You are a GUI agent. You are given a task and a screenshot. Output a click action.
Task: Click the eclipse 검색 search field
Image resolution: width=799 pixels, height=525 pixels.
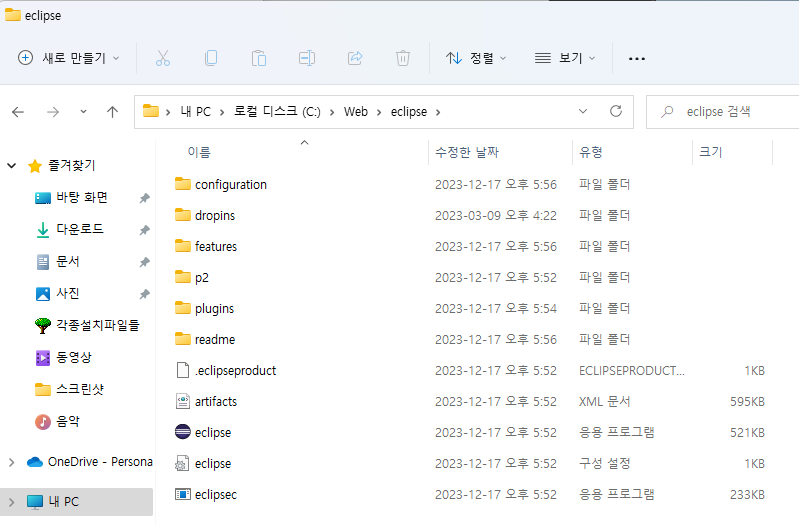click(x=723, y=112)
